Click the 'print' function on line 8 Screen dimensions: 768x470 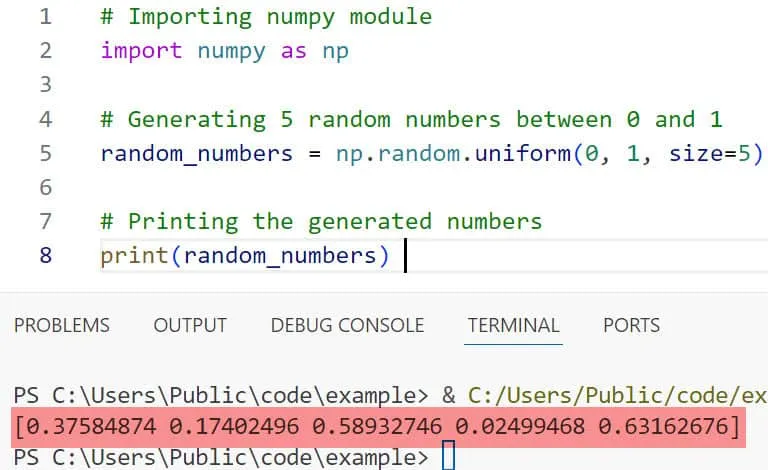pyautogui.click(x=134, y=256)
